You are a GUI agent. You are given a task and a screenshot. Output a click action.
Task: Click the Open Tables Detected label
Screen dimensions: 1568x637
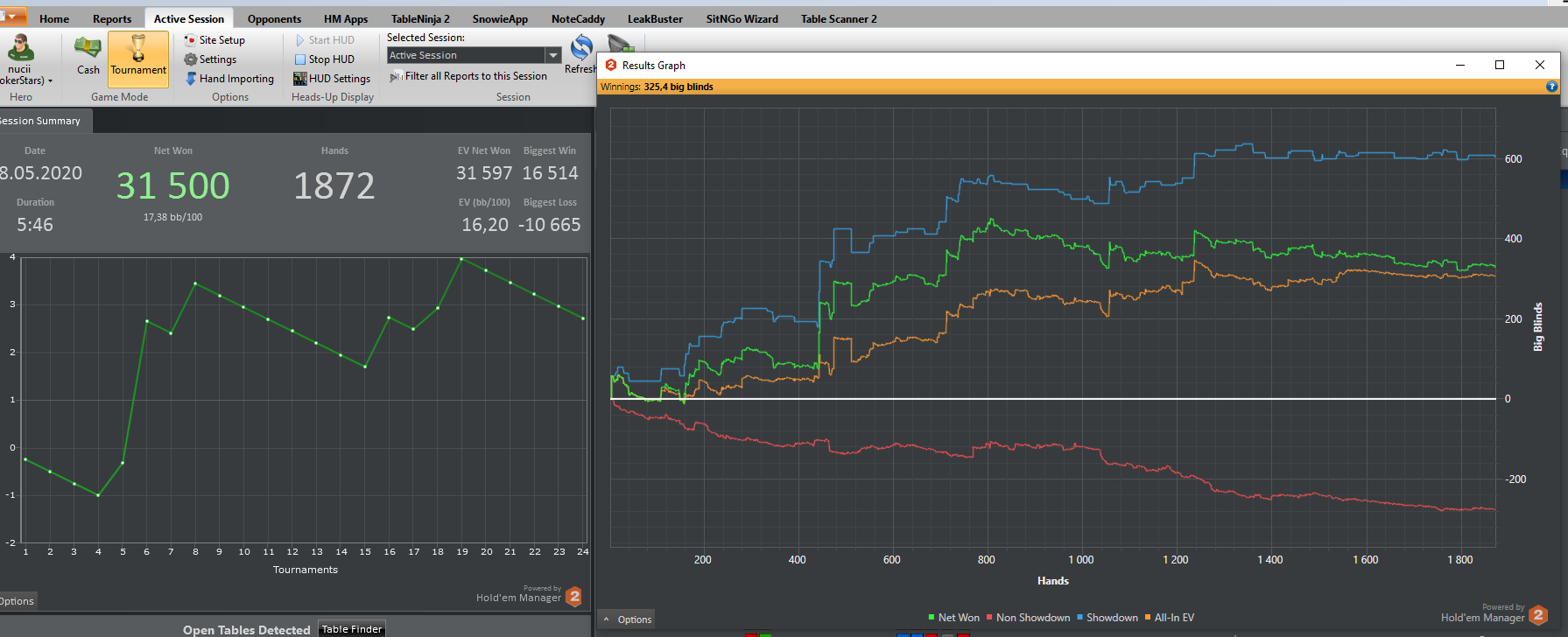pyautogui.click(x=246, y=630)
